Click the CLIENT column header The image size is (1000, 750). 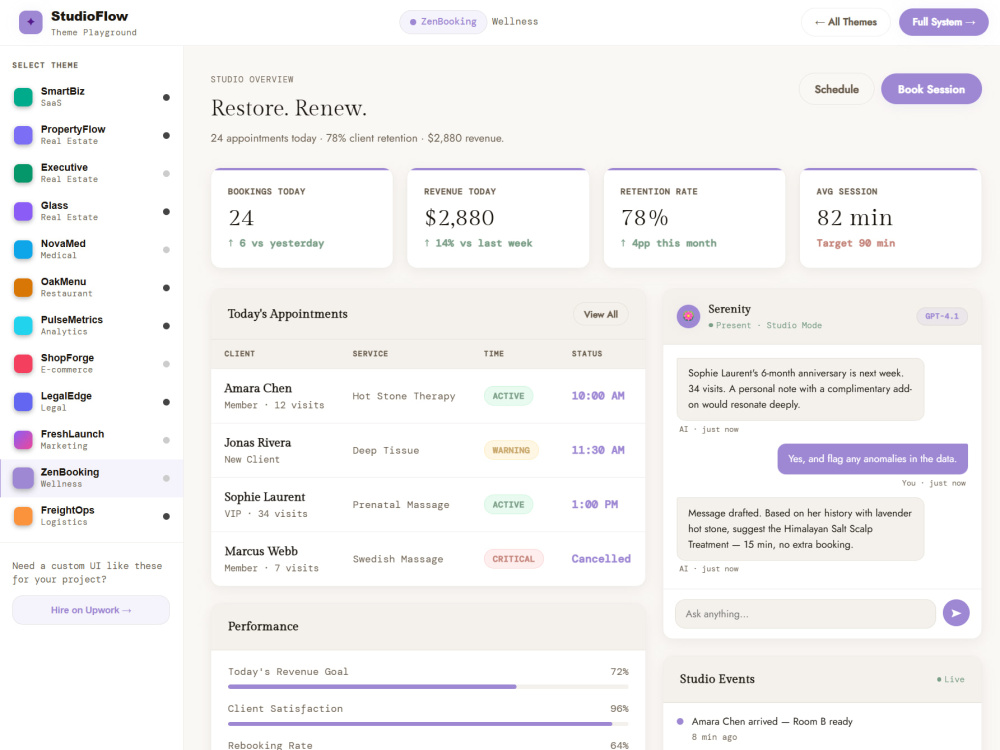(239, 353)
